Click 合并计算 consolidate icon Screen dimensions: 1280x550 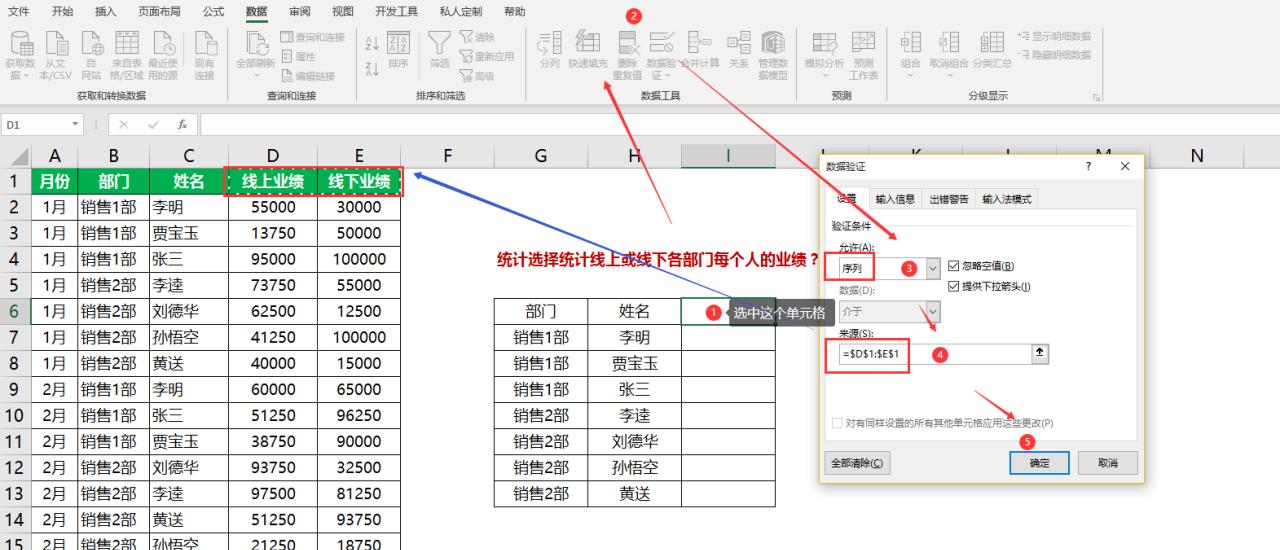click(x=700, y=48)
